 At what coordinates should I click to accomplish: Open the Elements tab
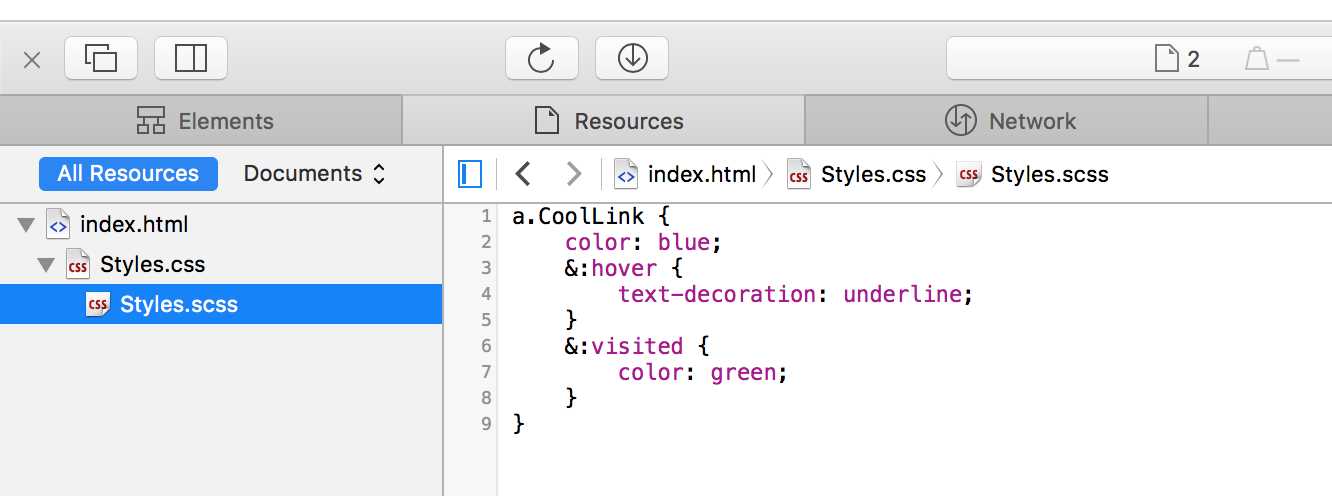(x=201, y=121)
